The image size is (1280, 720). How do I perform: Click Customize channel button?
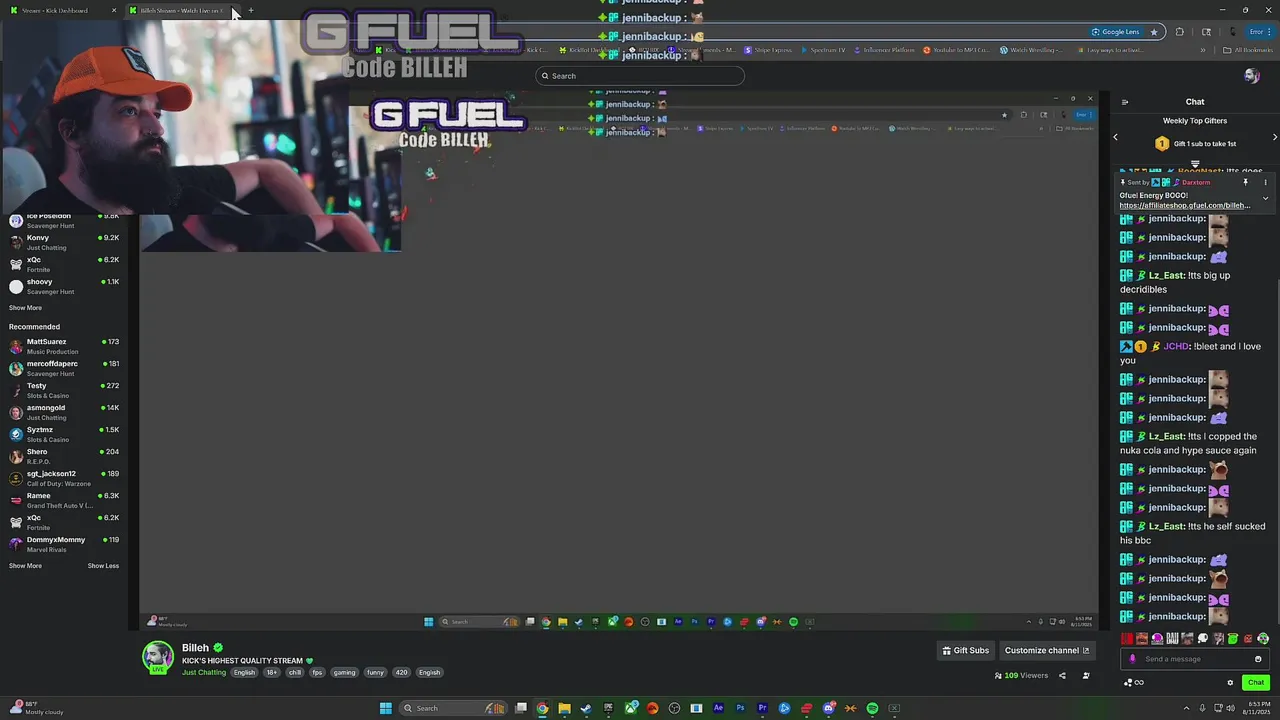(1047, 650)
